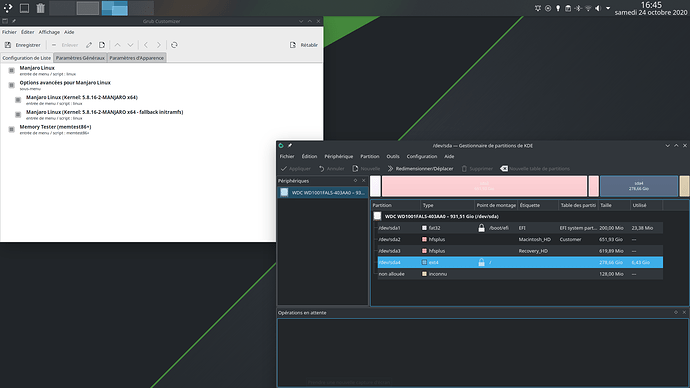Click the icon beside the Memory Tester entry
Image resolution: width=690 pixels, height=388 pixels.
11,129
